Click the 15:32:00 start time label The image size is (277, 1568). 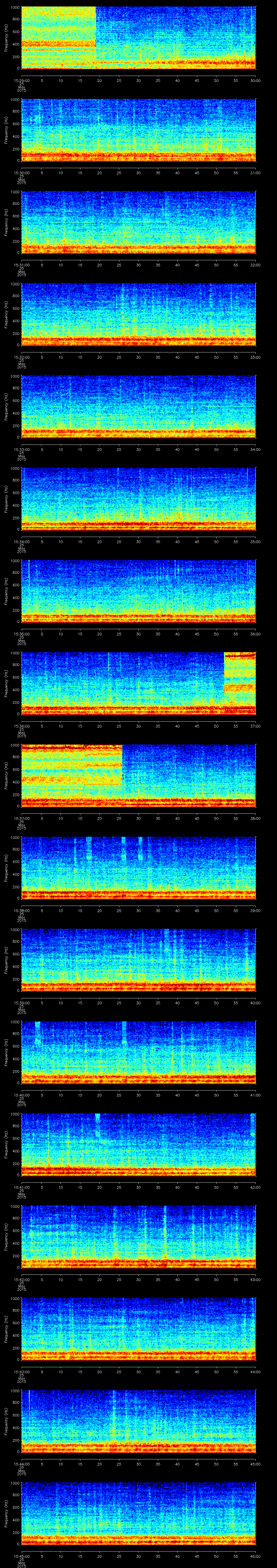(x=22, y=357)
